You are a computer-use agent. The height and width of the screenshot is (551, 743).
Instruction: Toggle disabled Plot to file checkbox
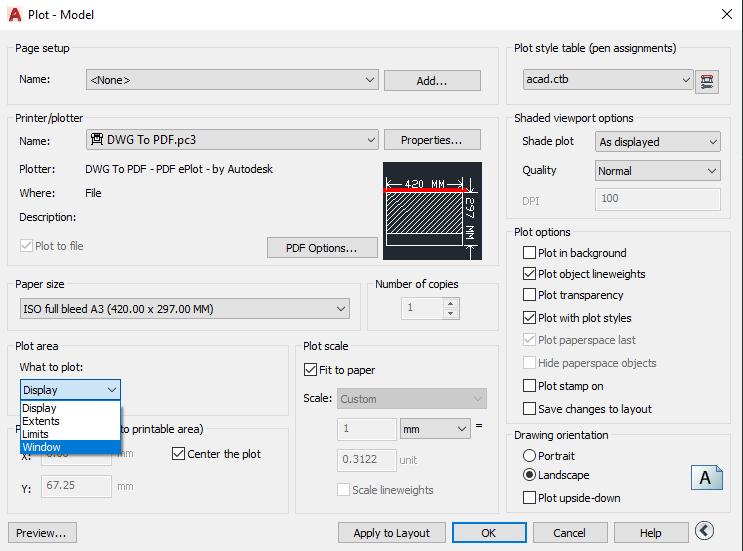coord(26,246)
